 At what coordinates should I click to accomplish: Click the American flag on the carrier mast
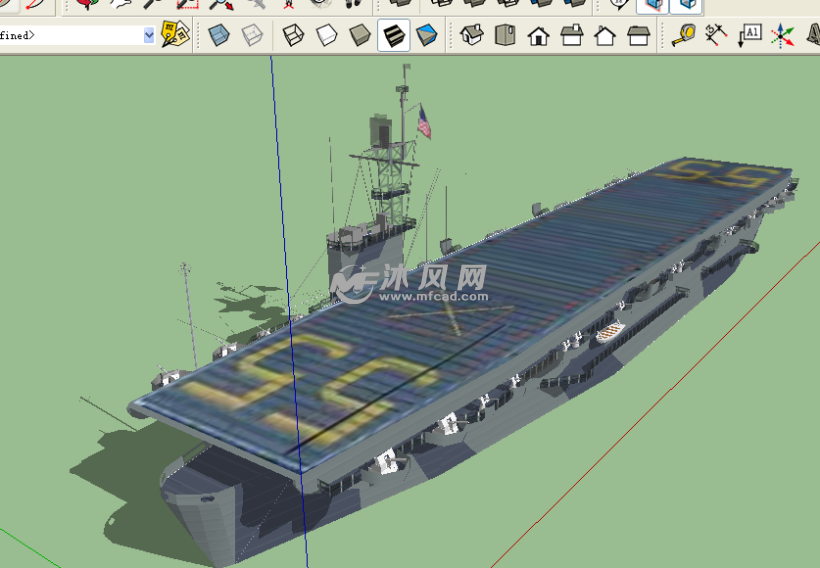(424, 122)
